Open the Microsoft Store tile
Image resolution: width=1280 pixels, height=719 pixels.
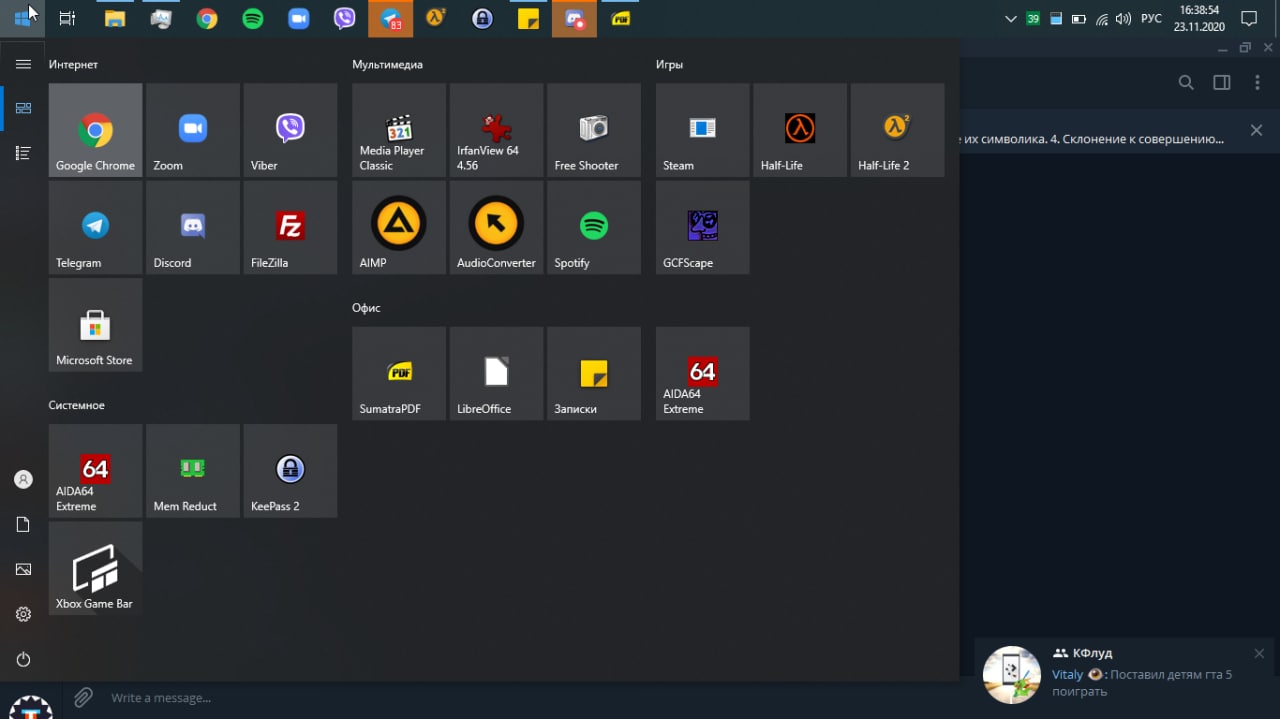coord(95,325)
